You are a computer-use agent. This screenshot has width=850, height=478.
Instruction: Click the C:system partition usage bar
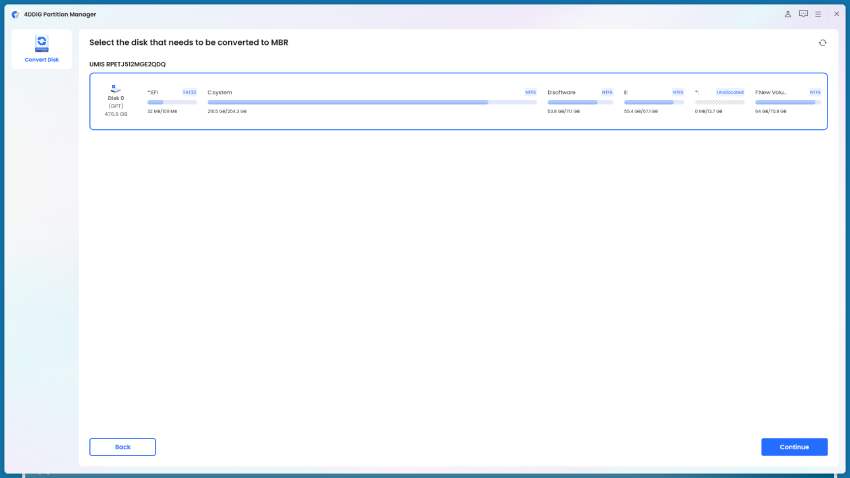click(372, 102)
